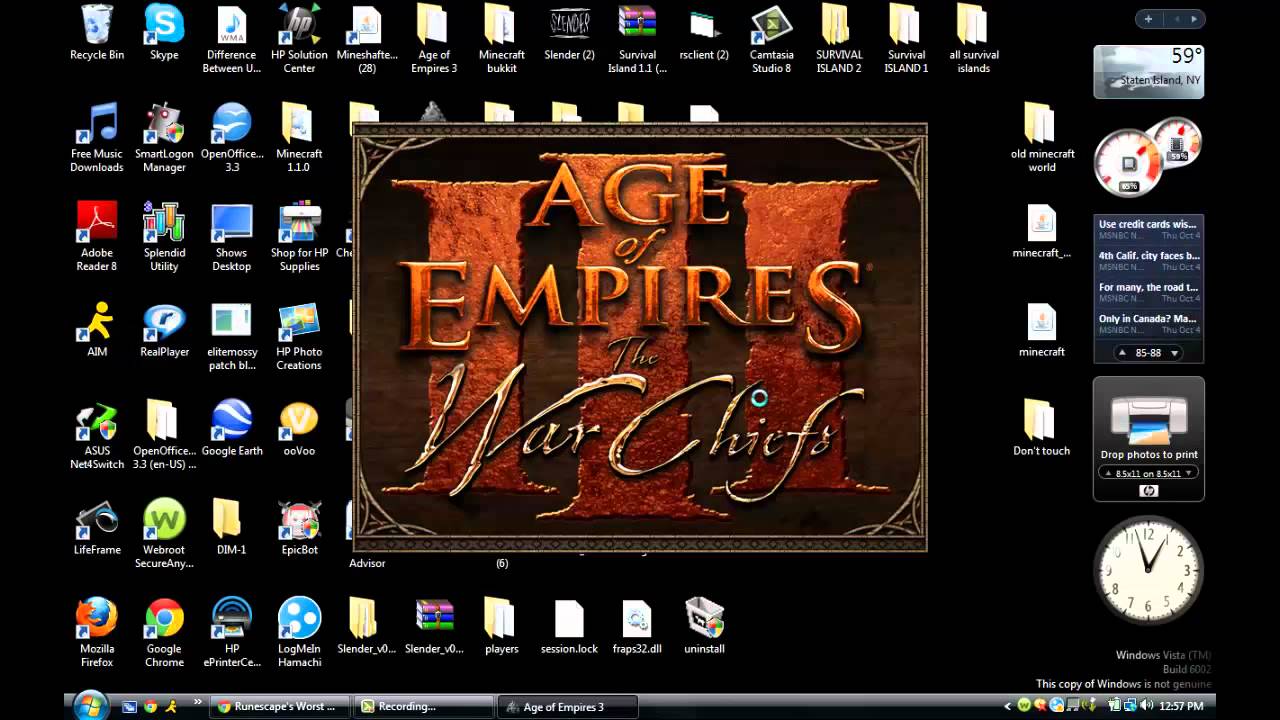Launch the LogMeIn Hamachi shortcut
Viewport: 1280px width, 720px height.
pyautogui.click(x=299, y=633)
